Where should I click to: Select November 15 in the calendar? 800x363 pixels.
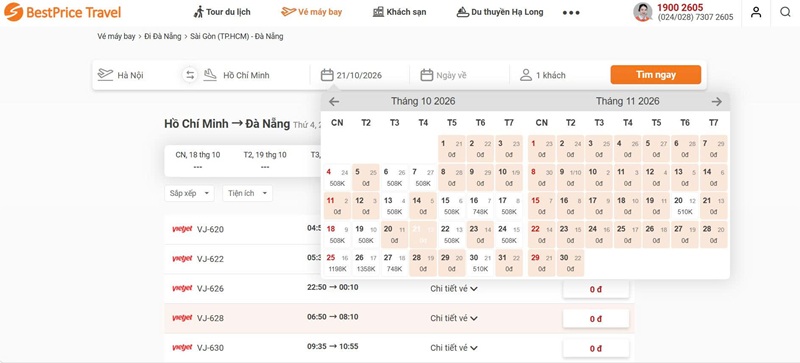[x=541, y=206]
